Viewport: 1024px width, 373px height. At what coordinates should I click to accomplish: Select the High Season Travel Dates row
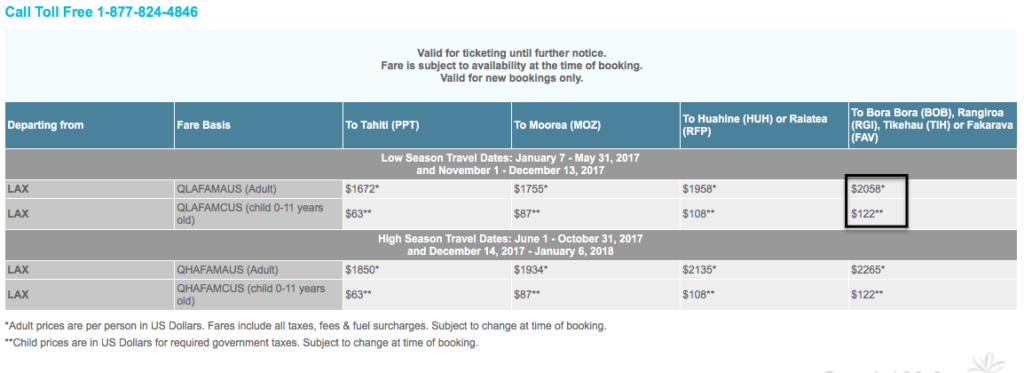[511, 245]
